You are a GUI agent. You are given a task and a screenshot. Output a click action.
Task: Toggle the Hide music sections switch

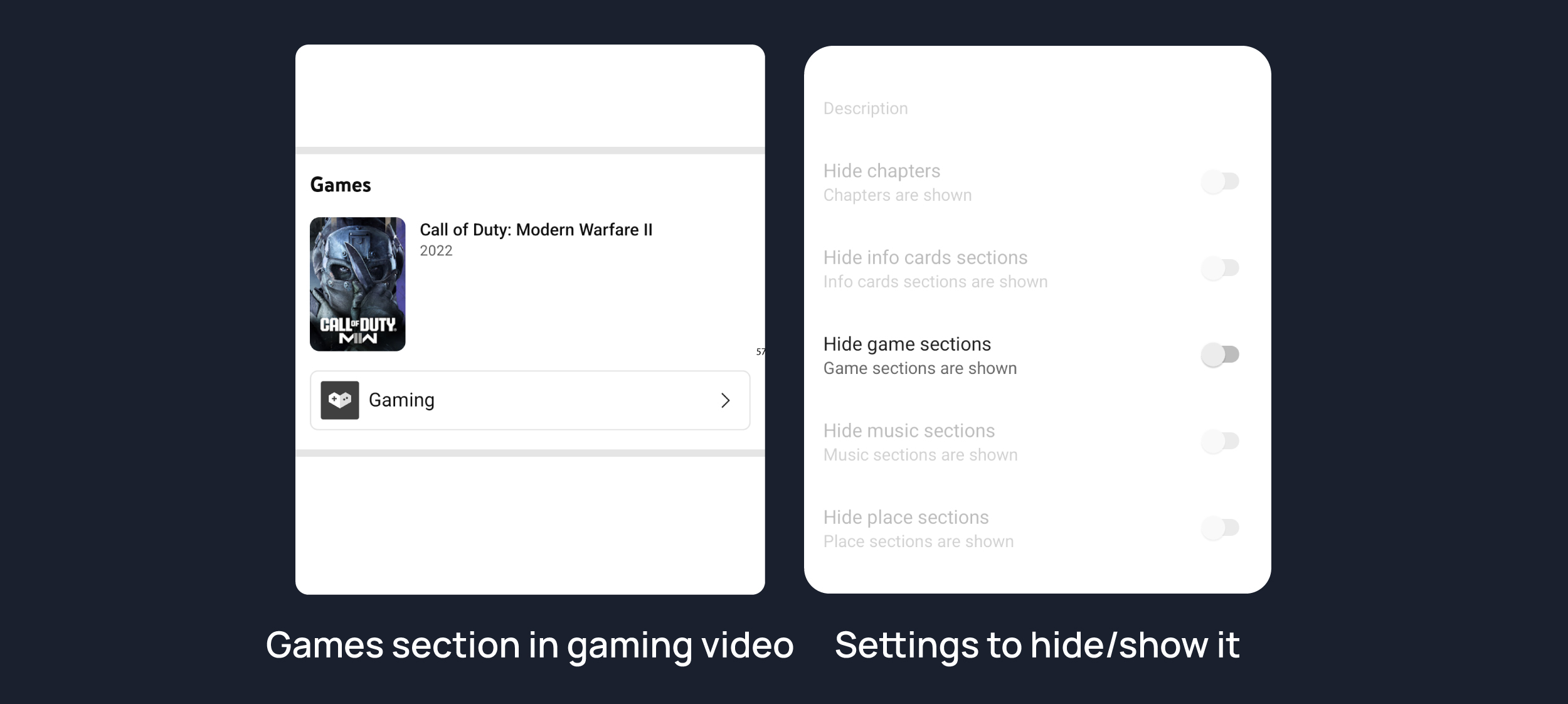[x=1220, y=441]
